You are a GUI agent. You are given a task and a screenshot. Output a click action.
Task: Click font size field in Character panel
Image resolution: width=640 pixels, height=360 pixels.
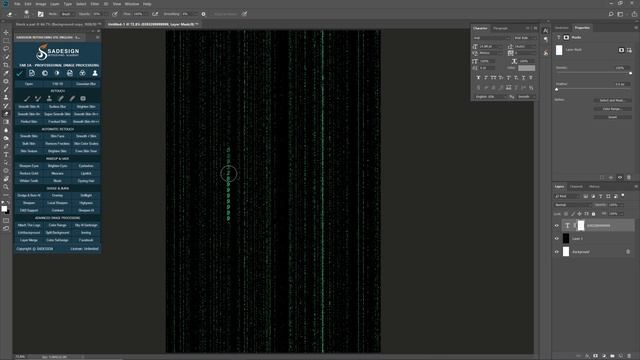click(x=491, y=47)
